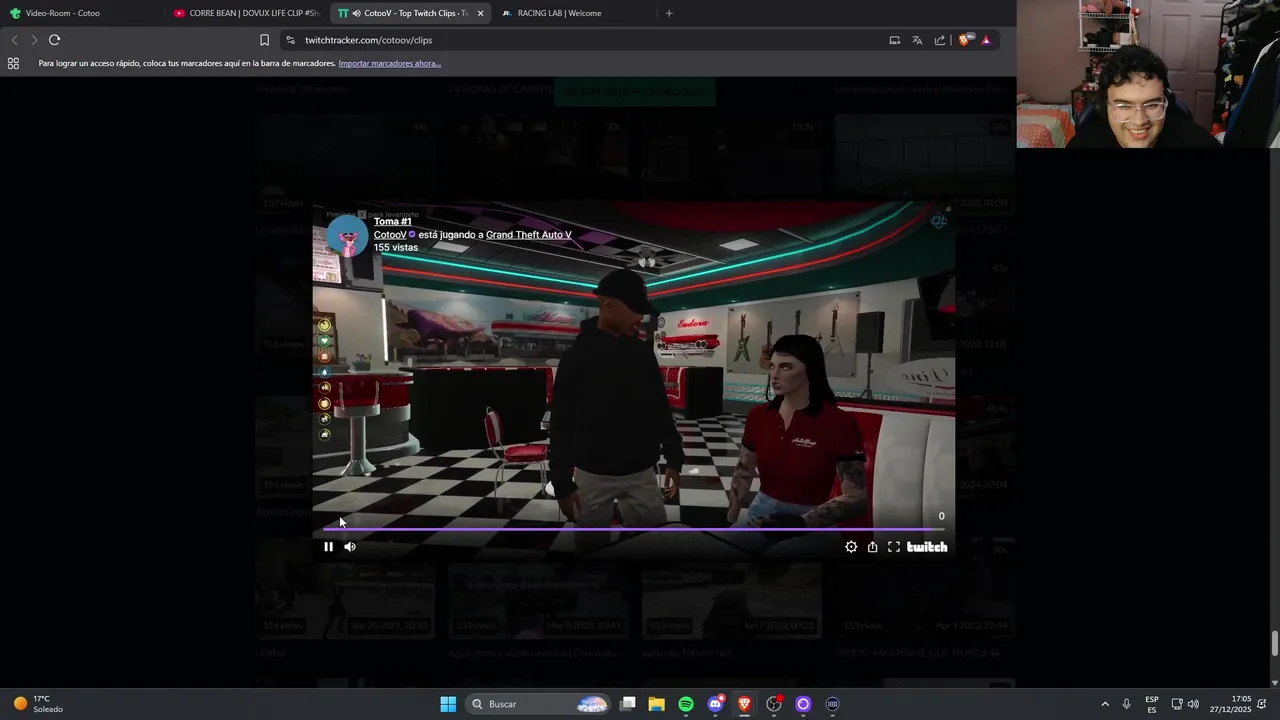1280x720 pixels.
Task: Close the CotooV Top Twitch Clips tab
Action: (481, 13)
